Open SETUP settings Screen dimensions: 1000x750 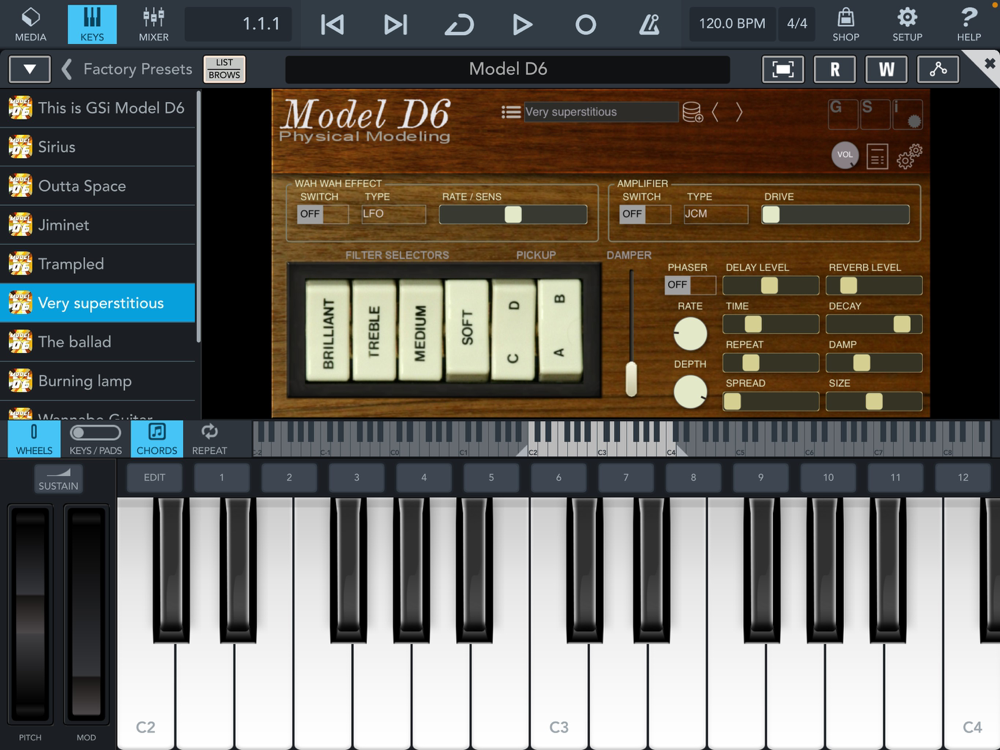click(907, 24)
